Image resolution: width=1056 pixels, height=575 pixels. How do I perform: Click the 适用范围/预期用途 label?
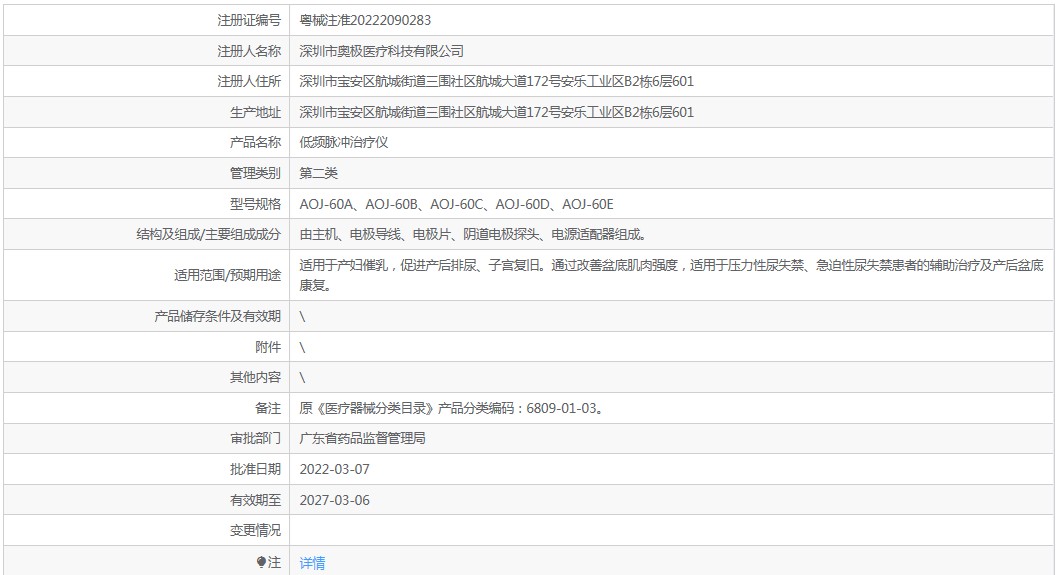point(227,275)
